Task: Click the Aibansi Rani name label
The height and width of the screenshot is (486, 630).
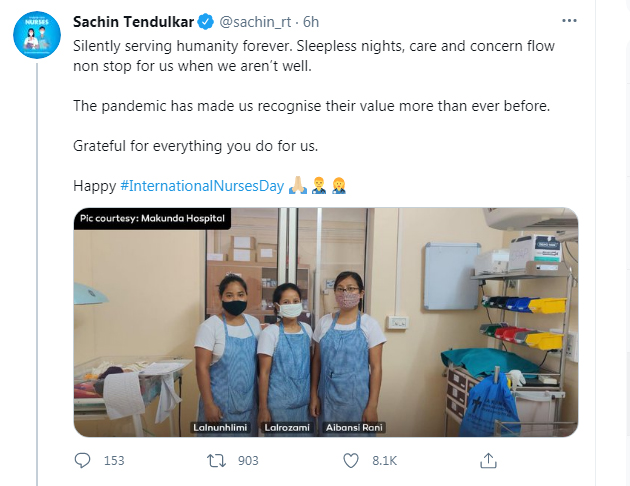Action: click(x=354, y=427)
